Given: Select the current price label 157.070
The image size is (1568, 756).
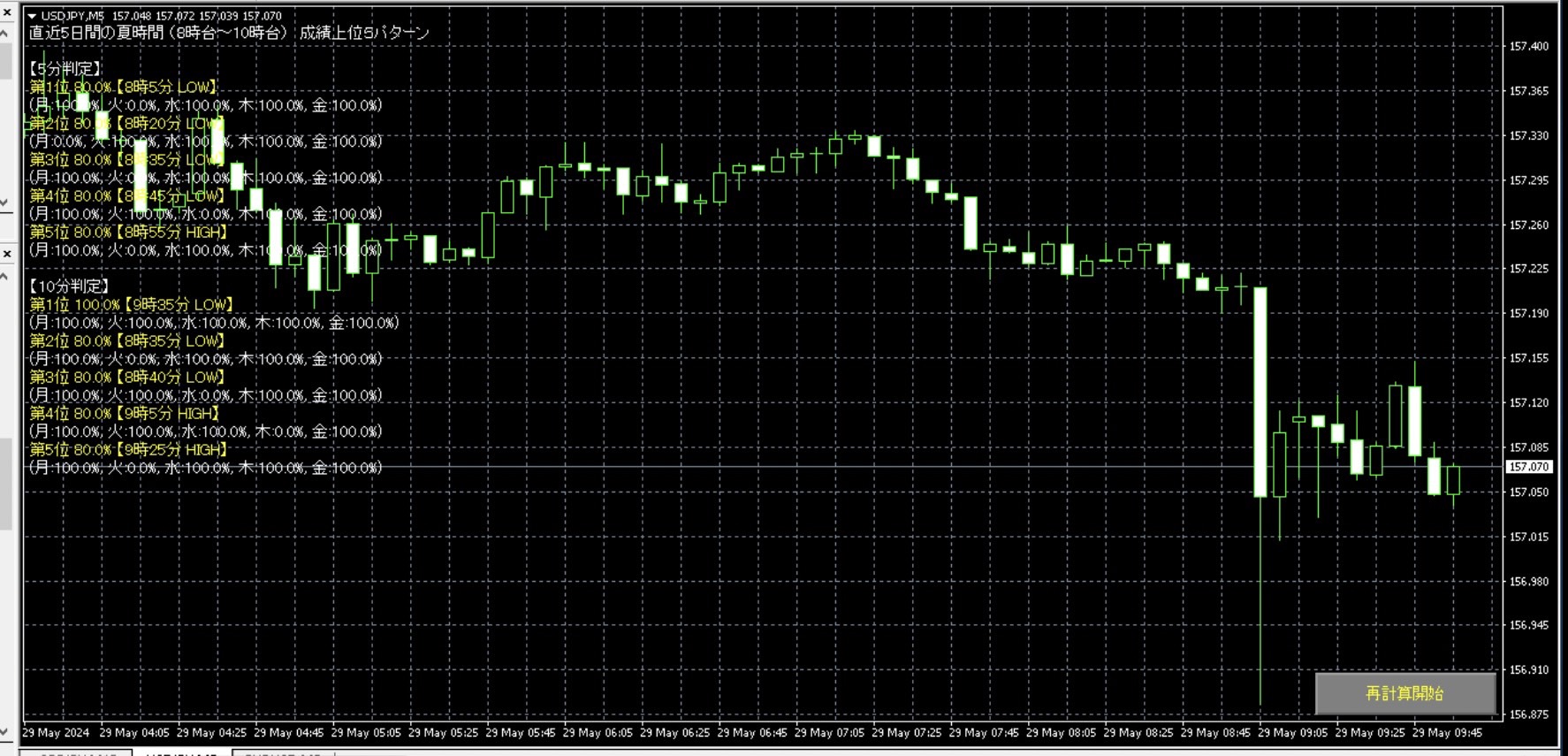Looking at the screenshot, I should 1529,467.
